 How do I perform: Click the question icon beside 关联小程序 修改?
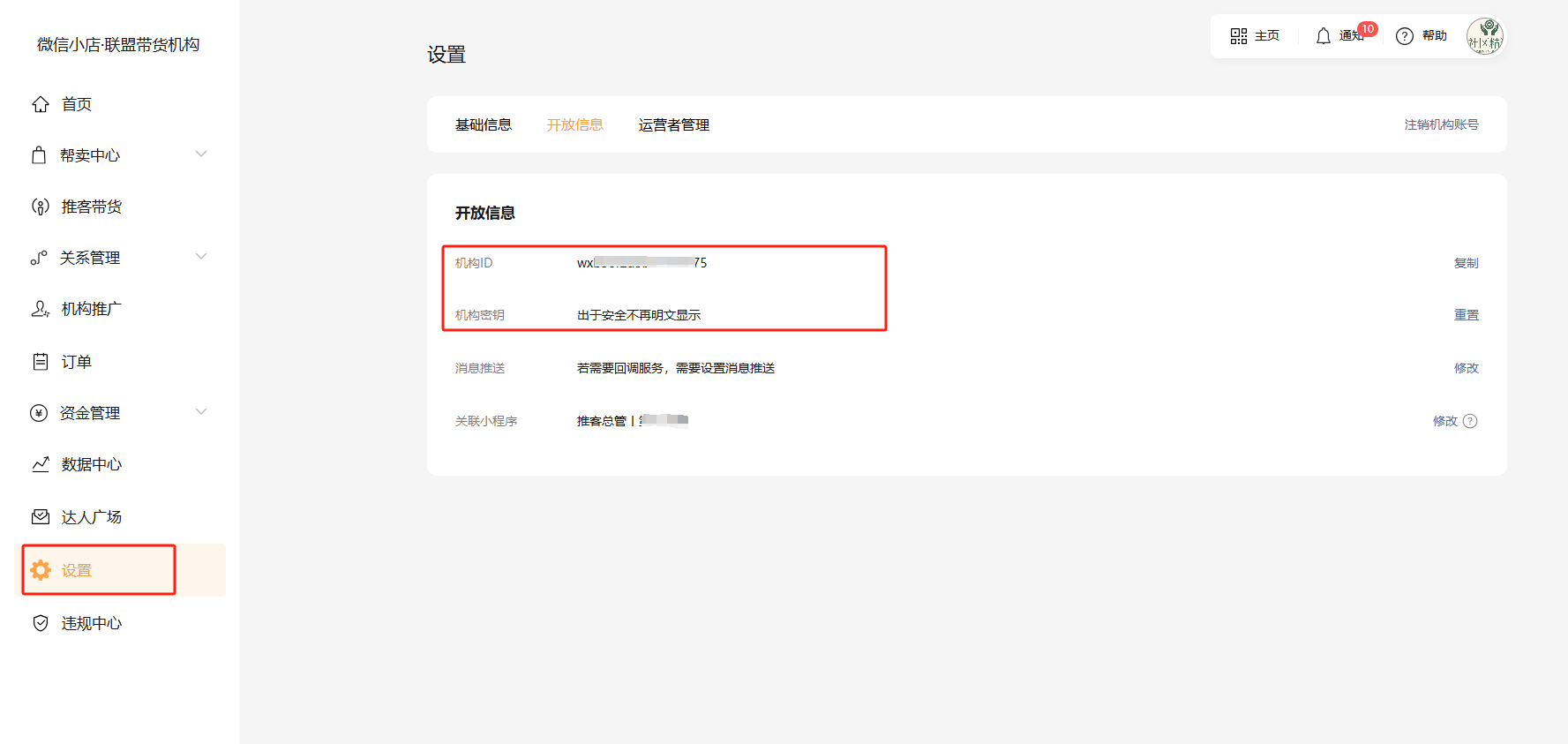[x=1470, y=421]
